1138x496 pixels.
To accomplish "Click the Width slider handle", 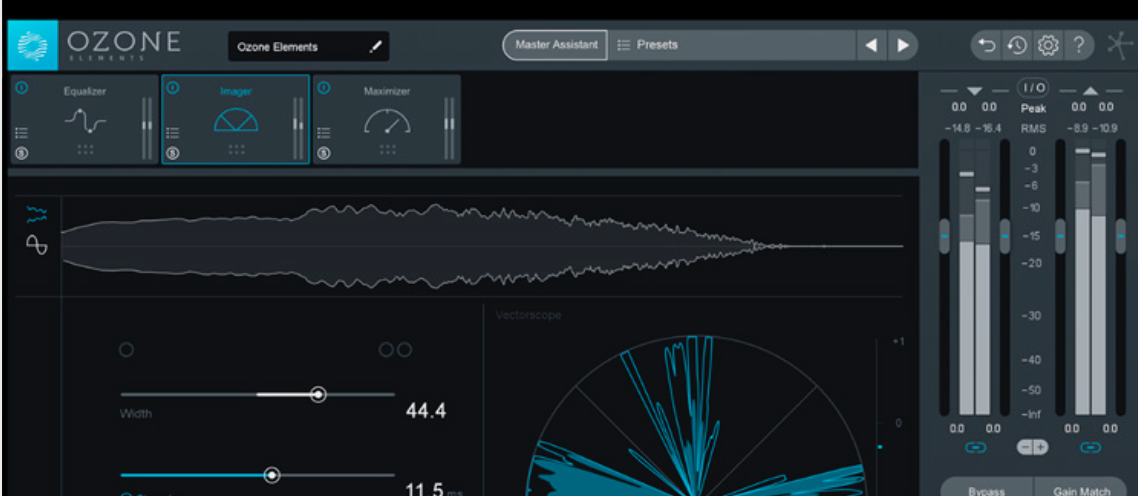I will [x=318, y=394].
